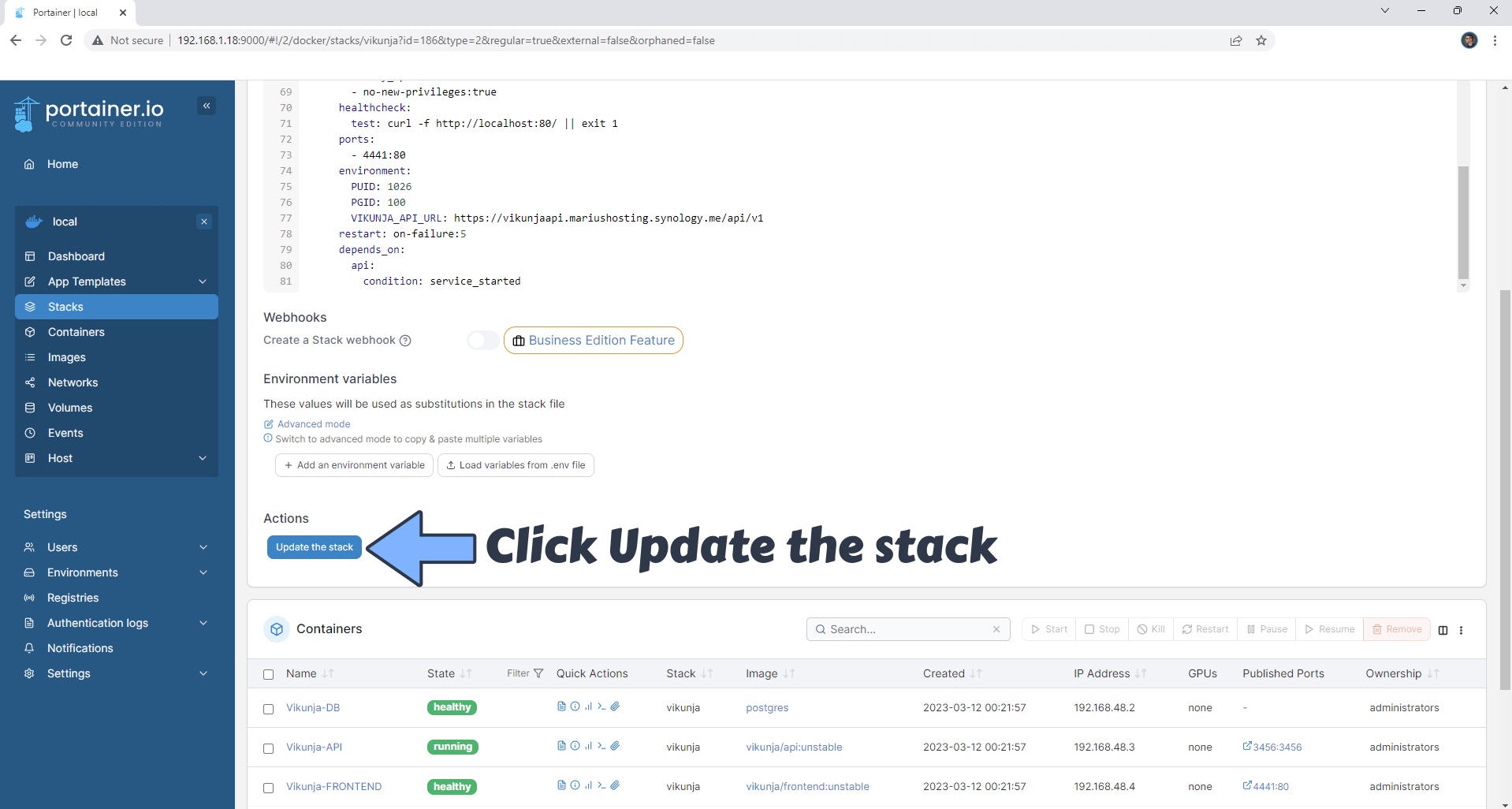
Task: Open Volumes in sidebar
Action: click(117, 408)
